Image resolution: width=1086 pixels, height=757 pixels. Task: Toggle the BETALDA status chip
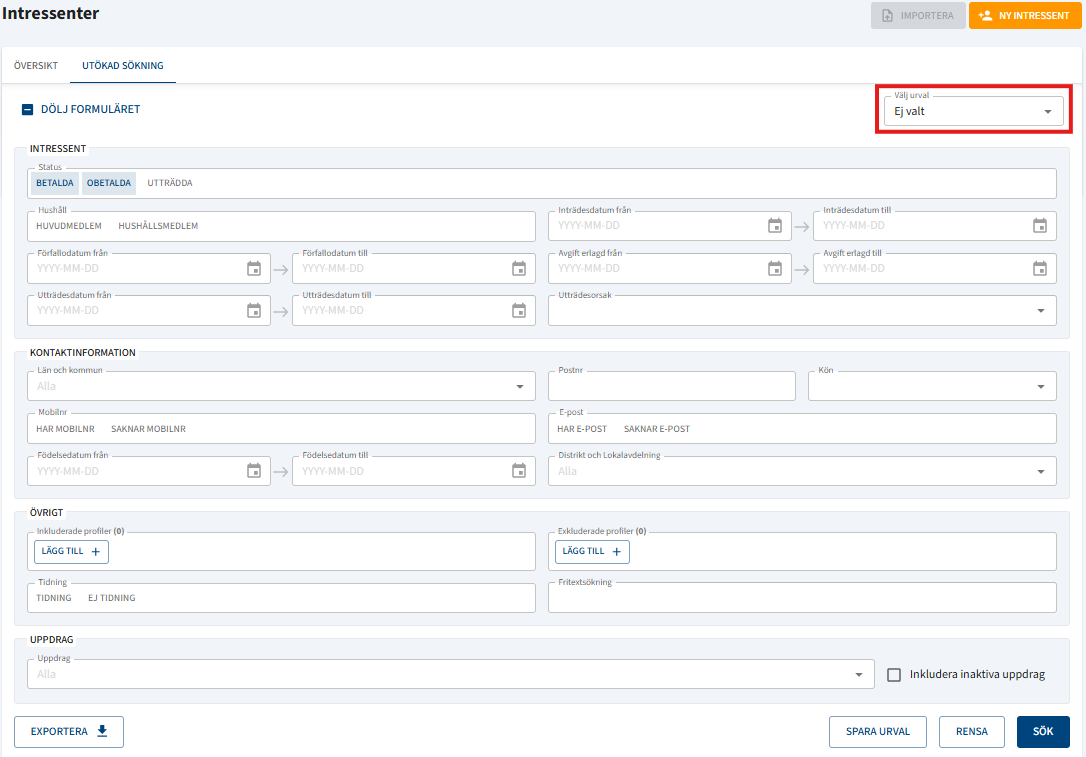click(55, 183)
